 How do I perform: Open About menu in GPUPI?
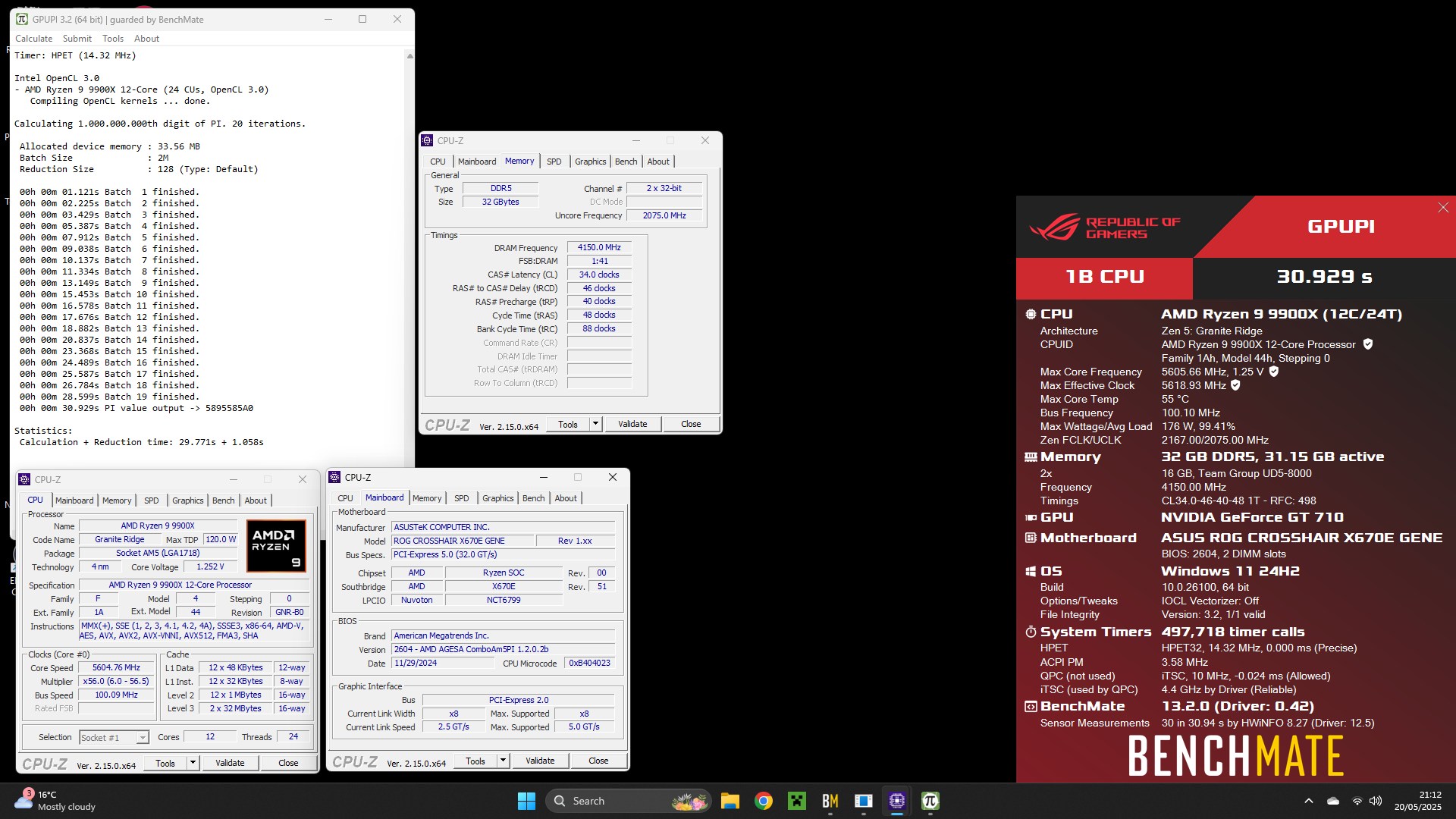point(147,39)
